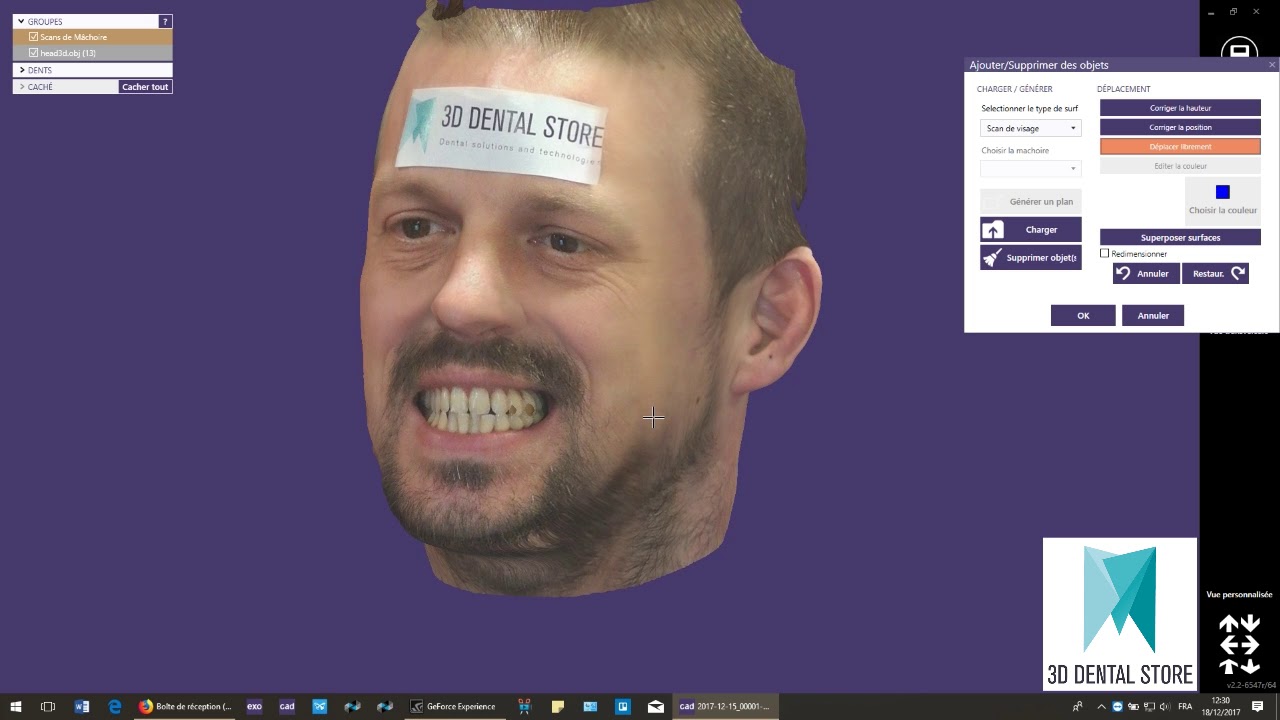Viewport: 1280px width, 720px height.
Task: Click the volume speaker tray icon
Action: click(1164, 706)
